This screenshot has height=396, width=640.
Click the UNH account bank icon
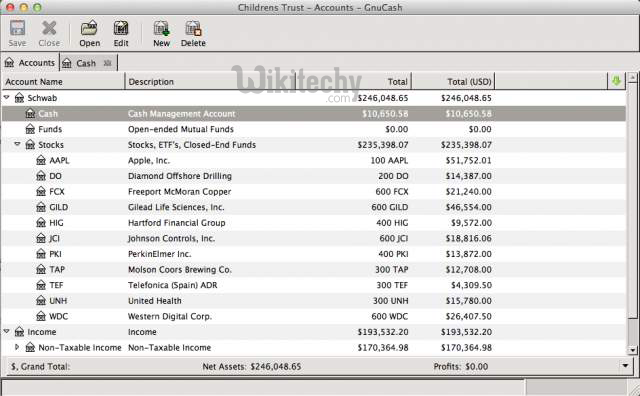pyautogui.click(x=41, y=301)
